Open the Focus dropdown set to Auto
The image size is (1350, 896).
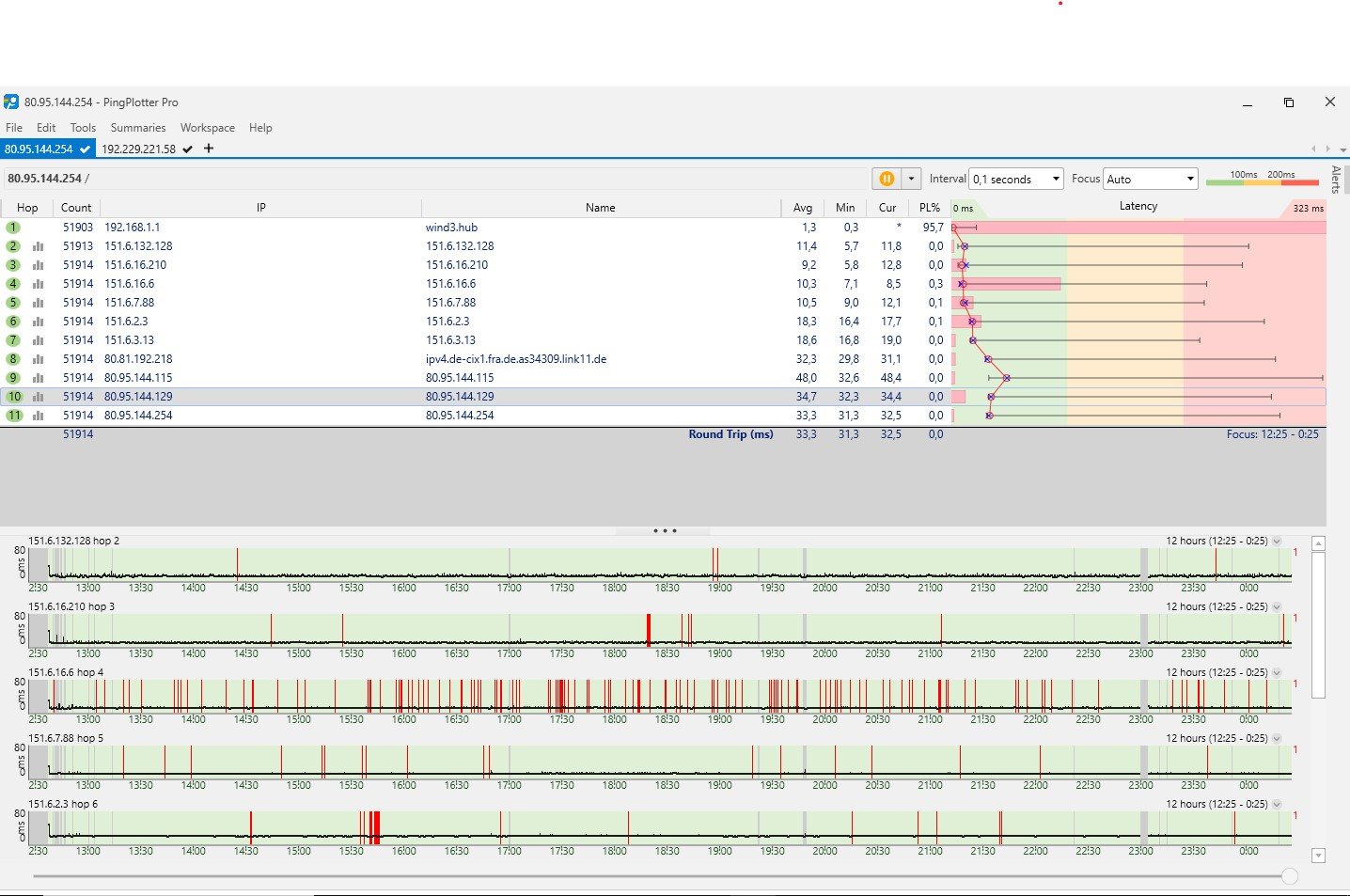1150,179
